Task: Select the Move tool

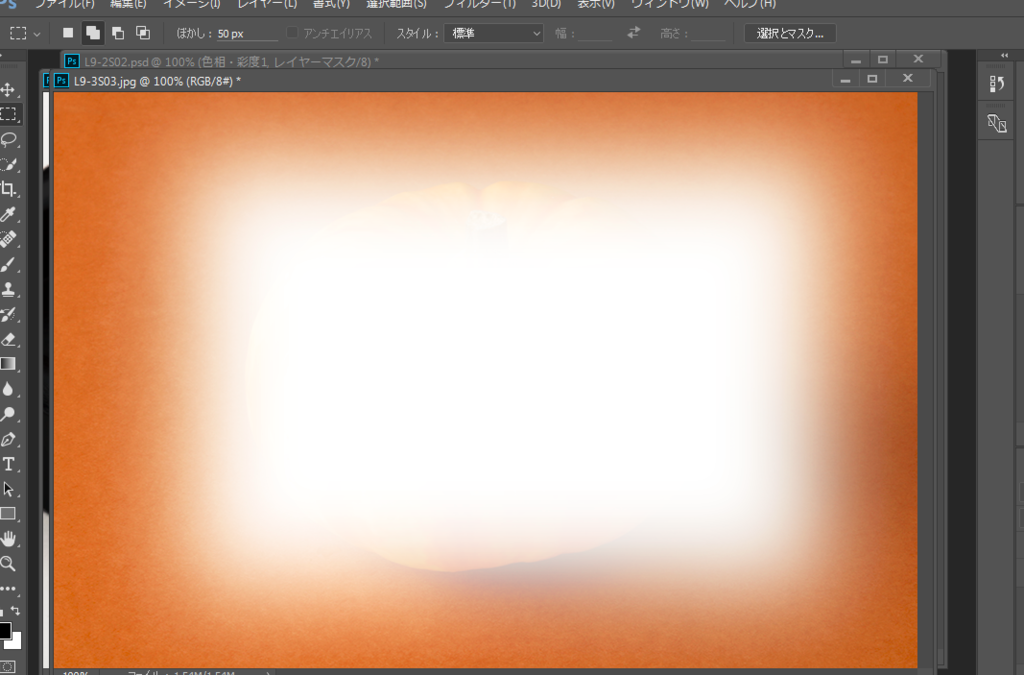Action: point(8,89)
